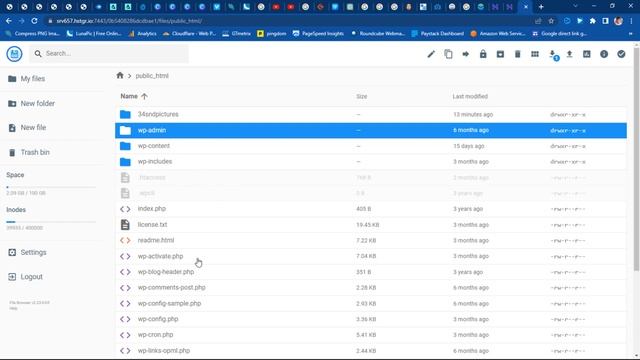
Task: Sort by Last modified column header
Action: (x=470, y=96)
